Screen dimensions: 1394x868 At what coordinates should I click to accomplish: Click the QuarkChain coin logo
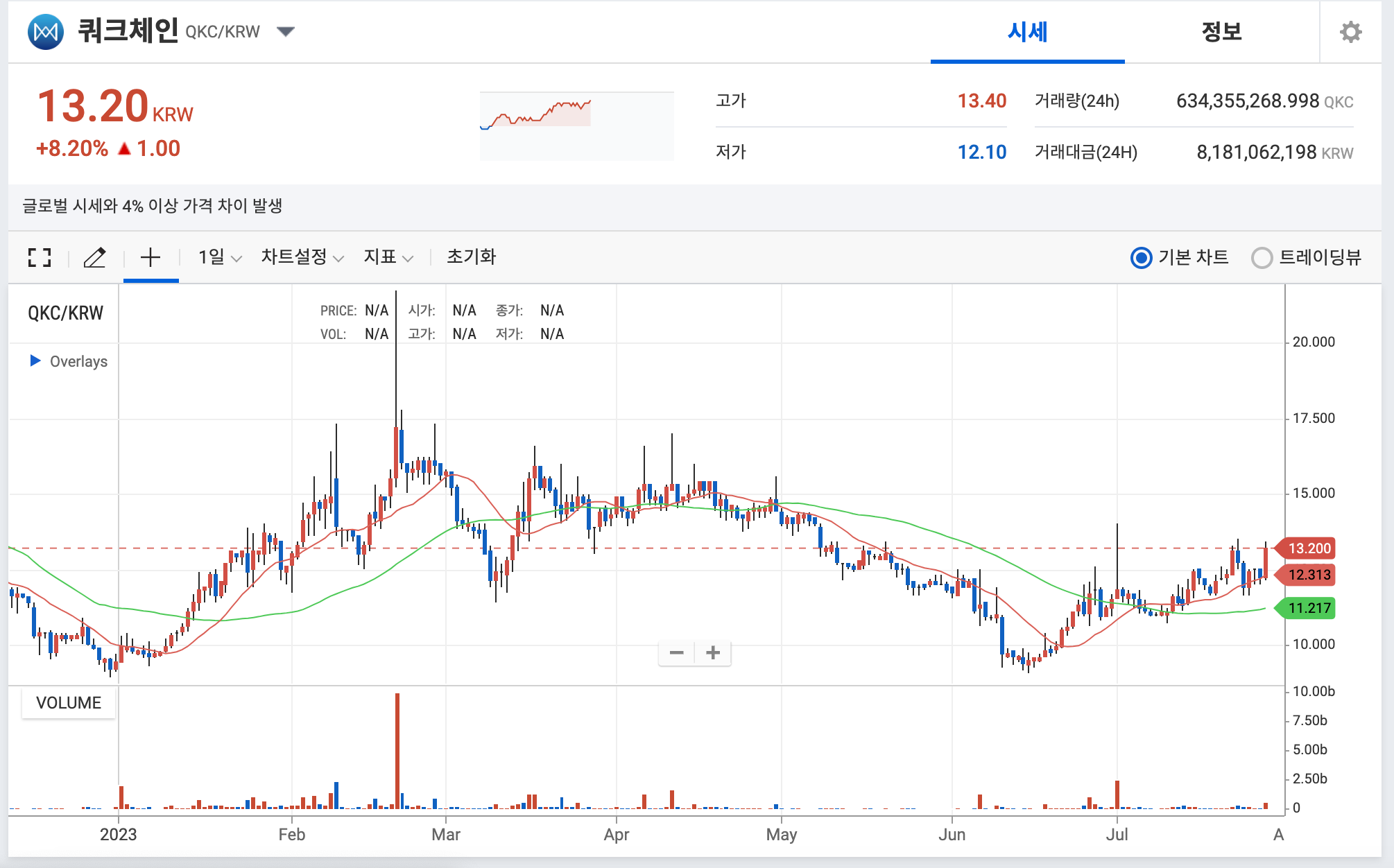(46, 32)
